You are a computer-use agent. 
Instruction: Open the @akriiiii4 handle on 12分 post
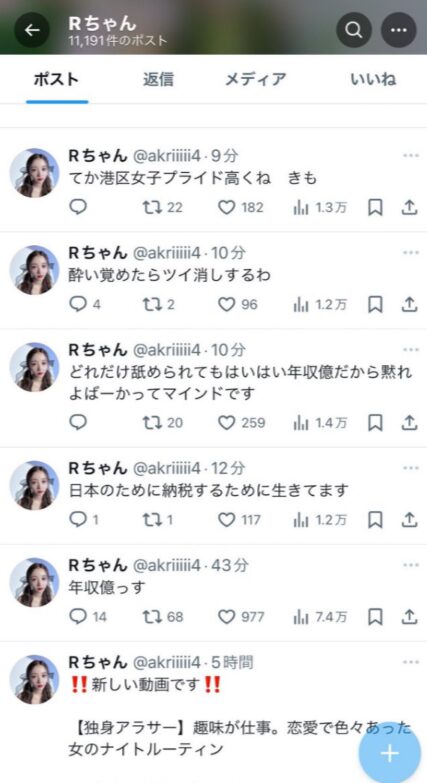(166, 468)
